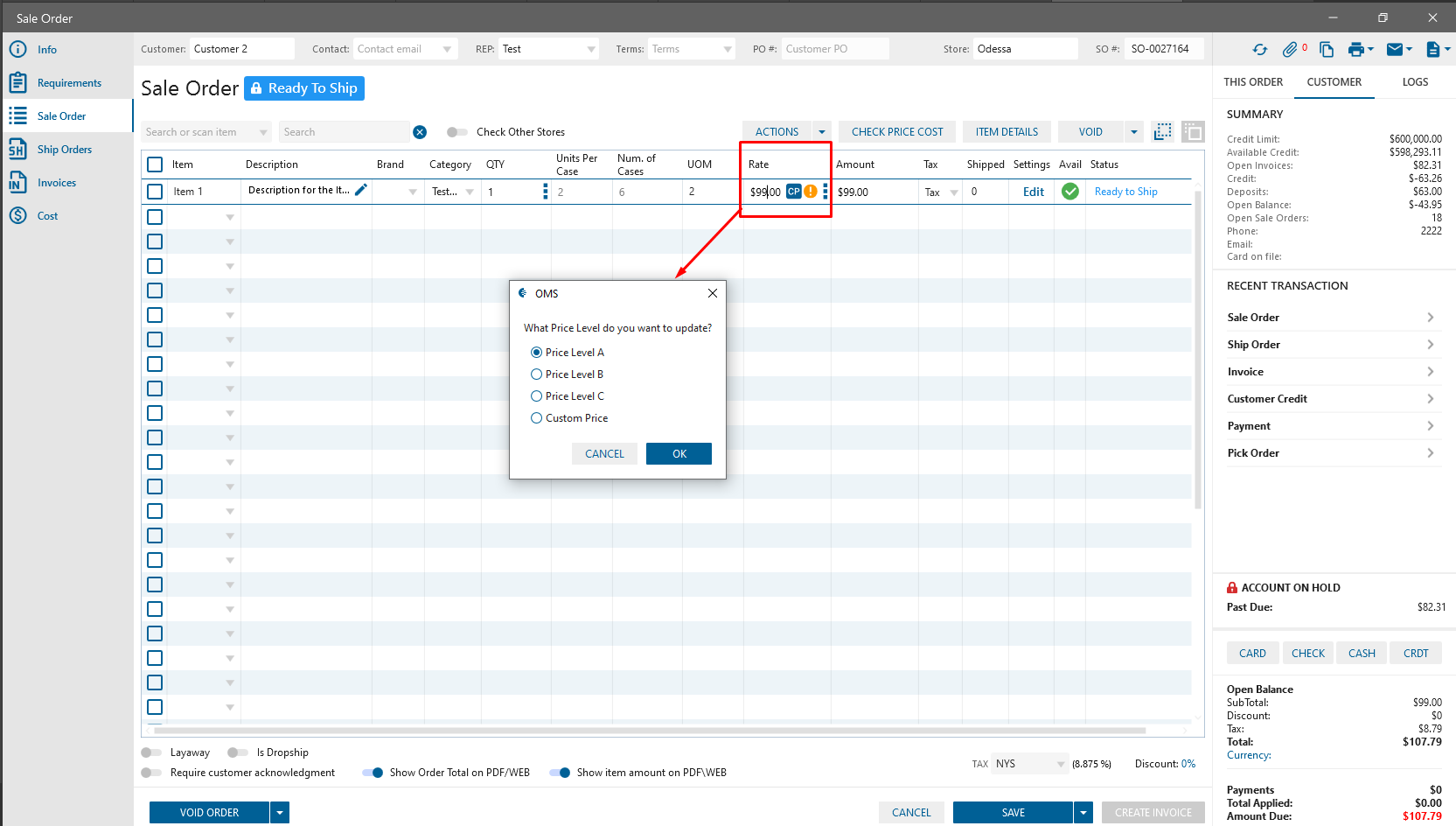1456x826 pixels.
Task: Open the QTY cell three-dot menu
Action: point(546,192)
